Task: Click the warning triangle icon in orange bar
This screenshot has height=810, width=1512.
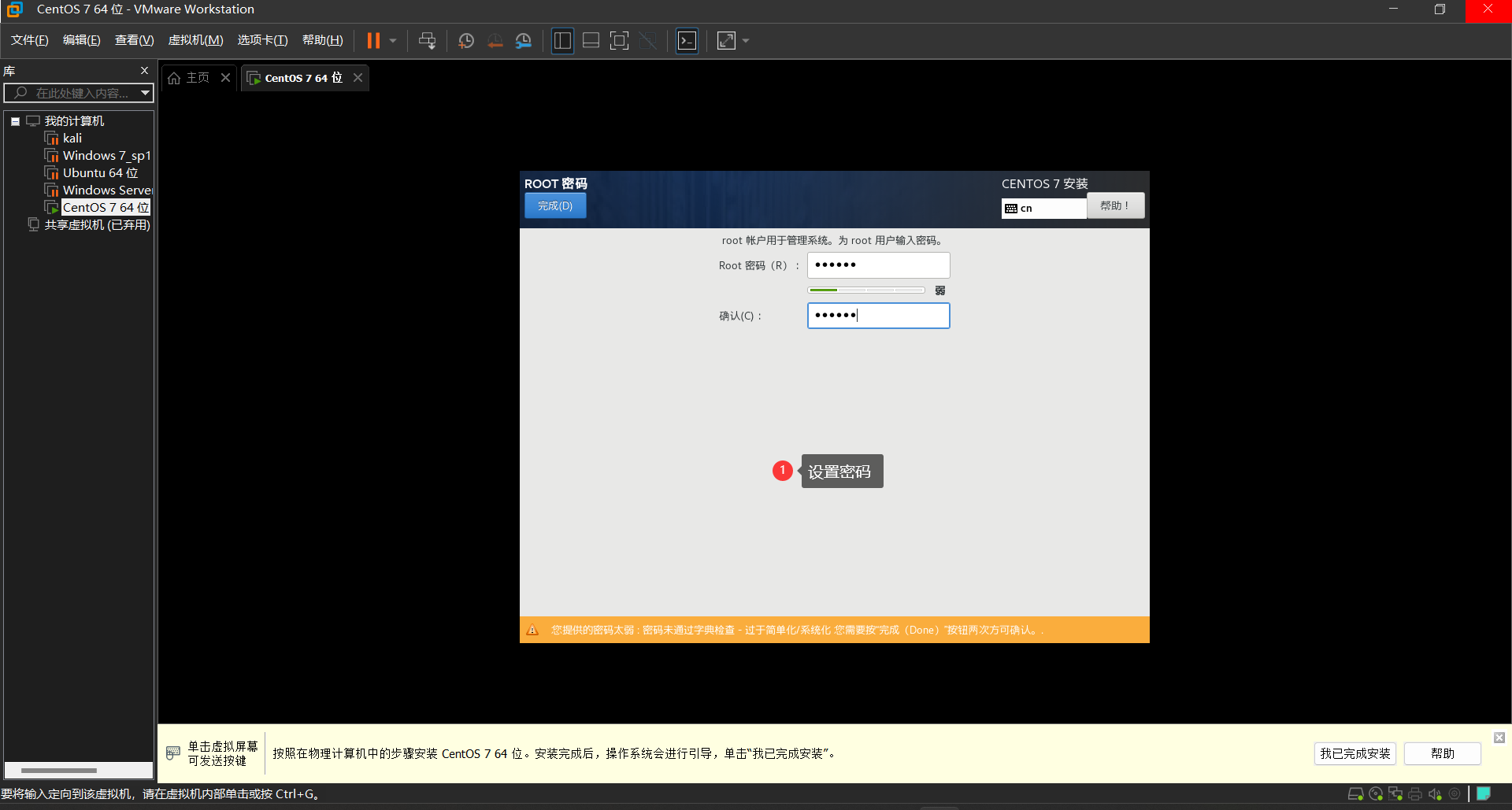Action: [532, 630]
